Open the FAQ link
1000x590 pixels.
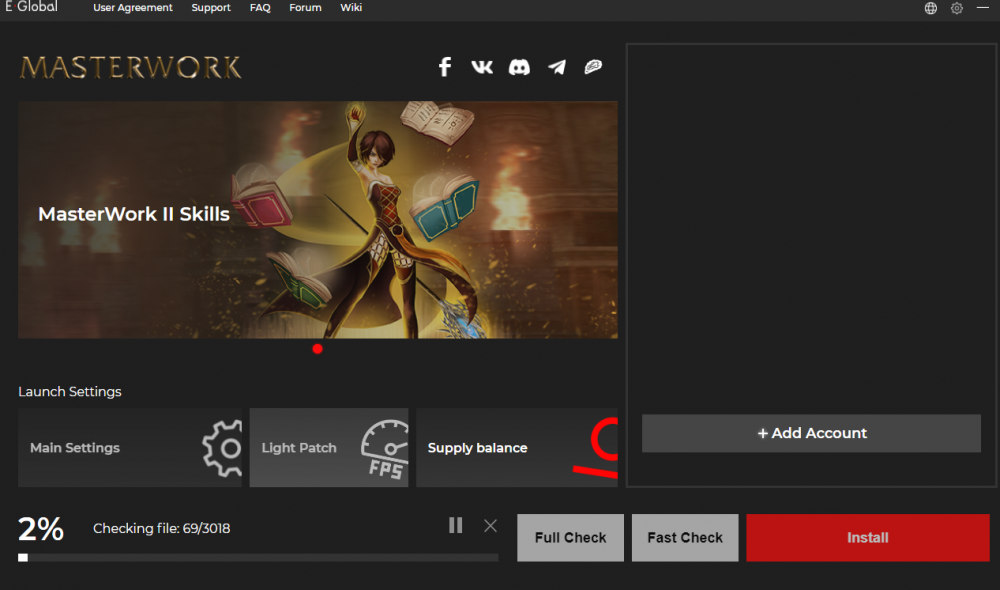click(x=260, y=8)
